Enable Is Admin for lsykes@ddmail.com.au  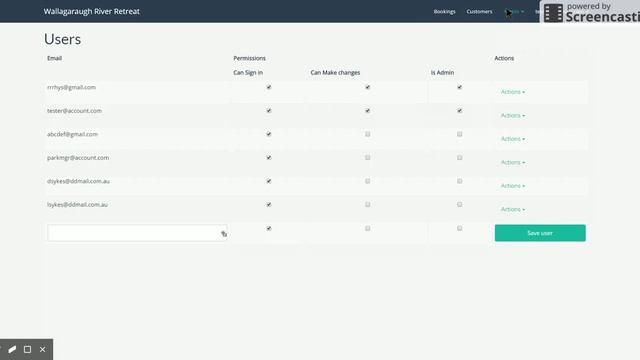(x=459, y=204)
